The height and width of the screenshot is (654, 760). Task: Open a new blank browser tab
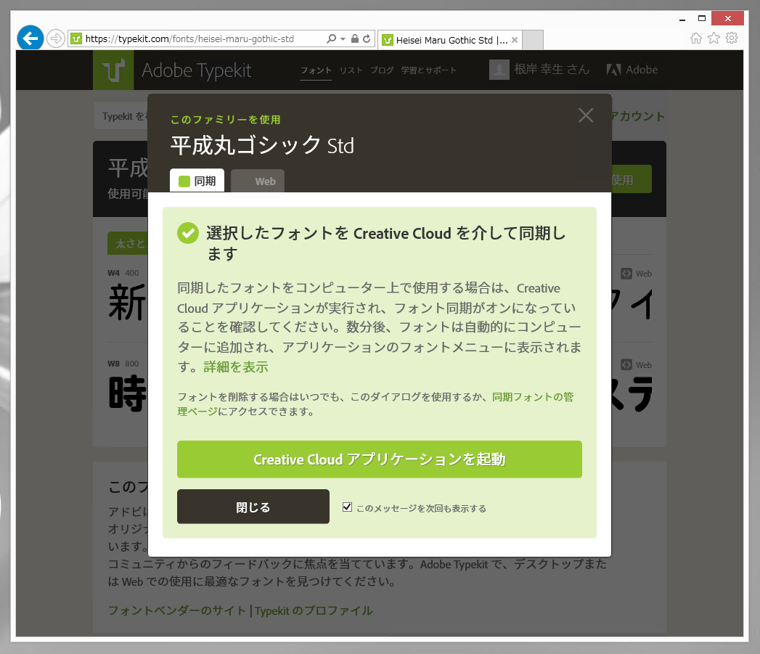[533, 40]
